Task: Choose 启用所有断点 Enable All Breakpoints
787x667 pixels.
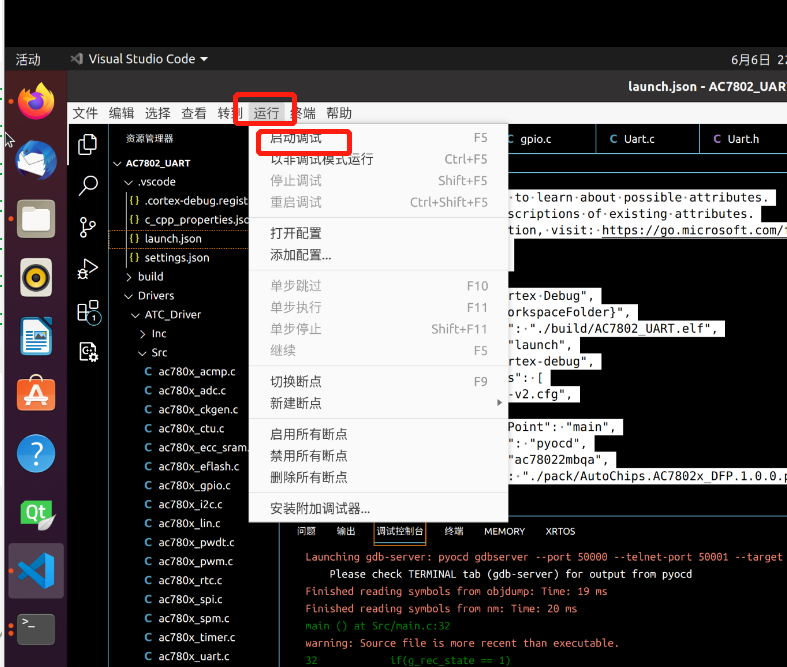Action: (x=378, y=434)
